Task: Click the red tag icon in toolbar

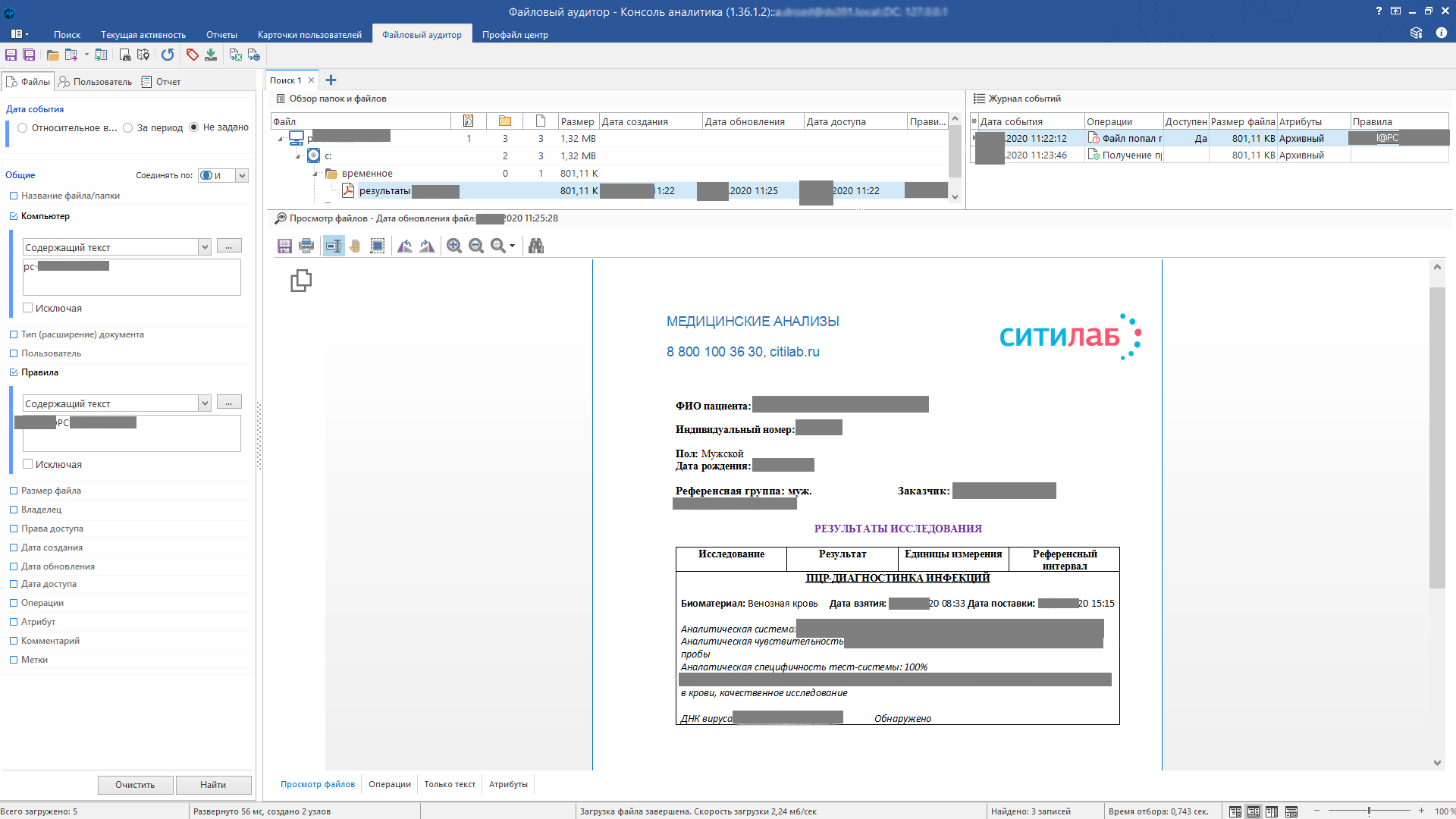Action: (x=192, y=55)
